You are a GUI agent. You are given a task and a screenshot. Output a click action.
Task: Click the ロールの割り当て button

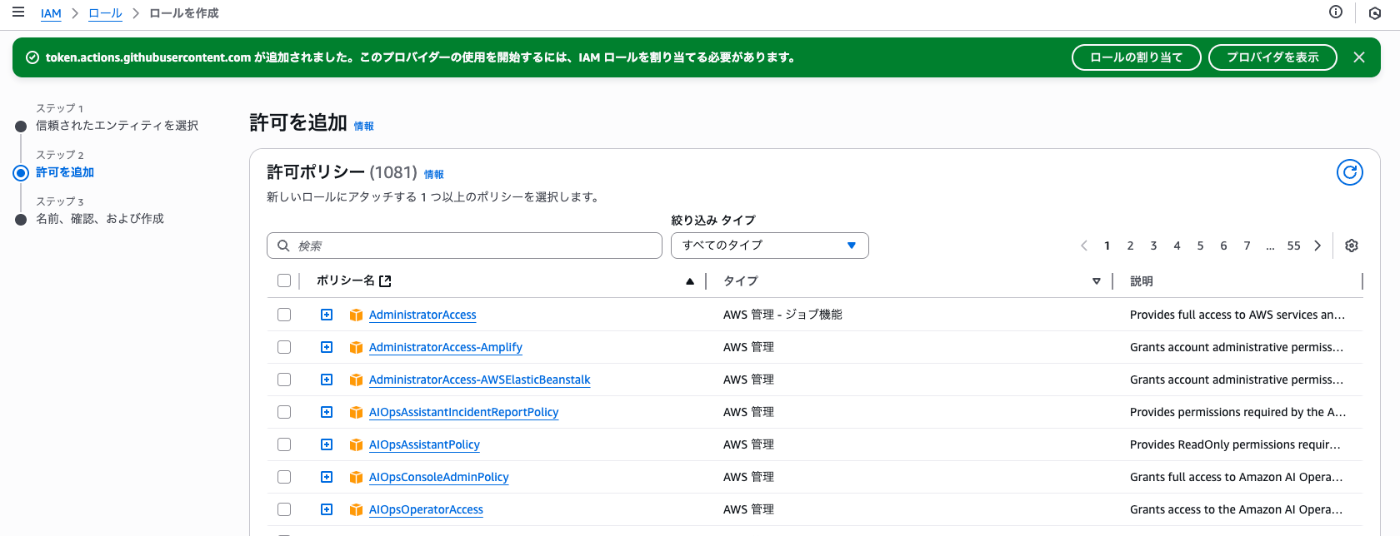coord(1135,57)
